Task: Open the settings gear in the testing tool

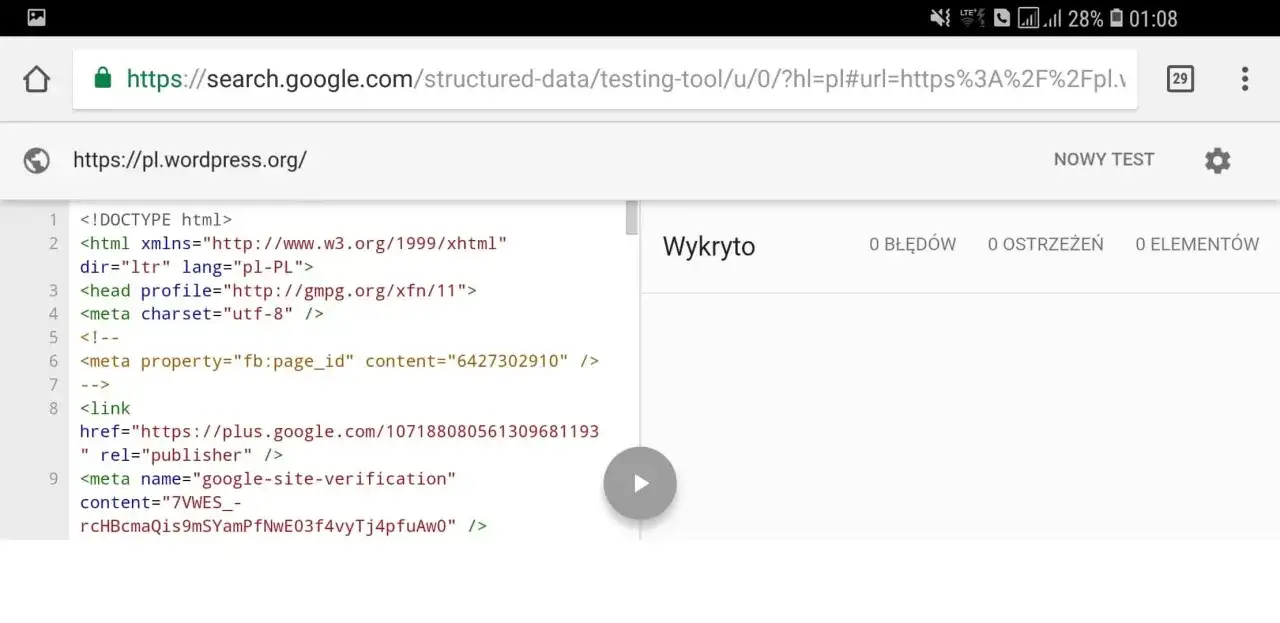Action: pyautogui.click(x=1217, y=160)
